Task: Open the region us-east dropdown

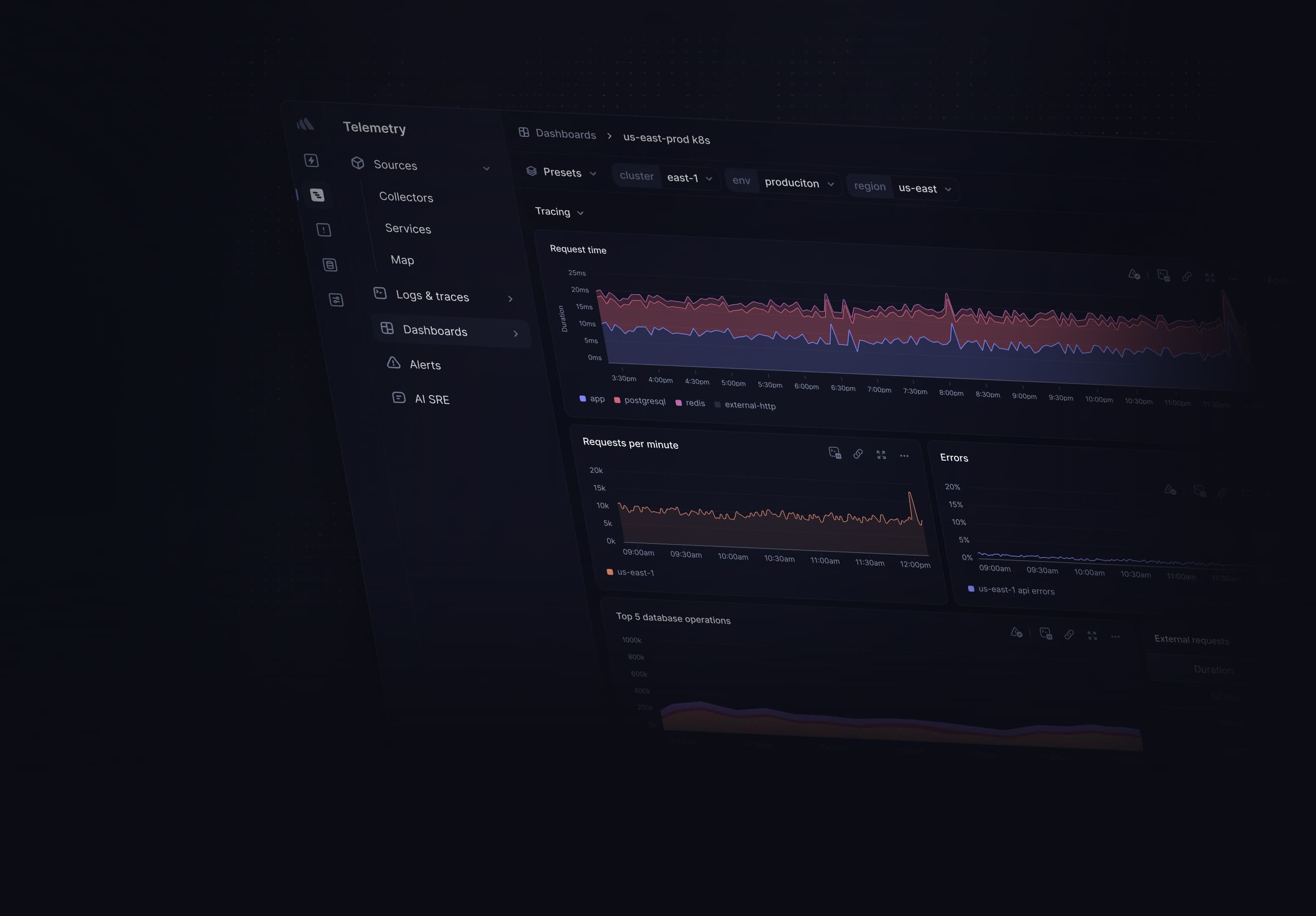Action: pos(924,189)
